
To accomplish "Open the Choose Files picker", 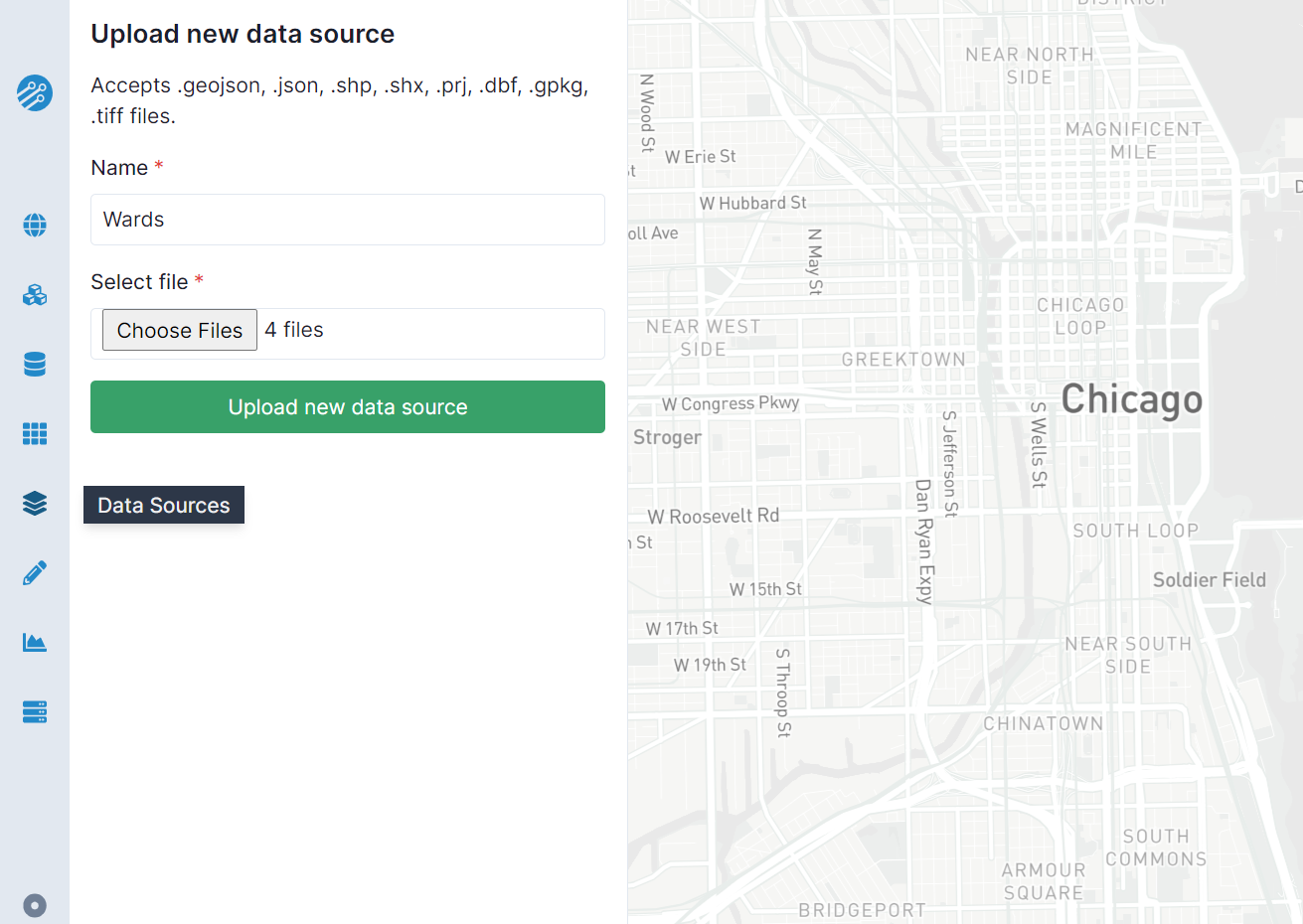I will pyautogui.click(x=179, y=330).
